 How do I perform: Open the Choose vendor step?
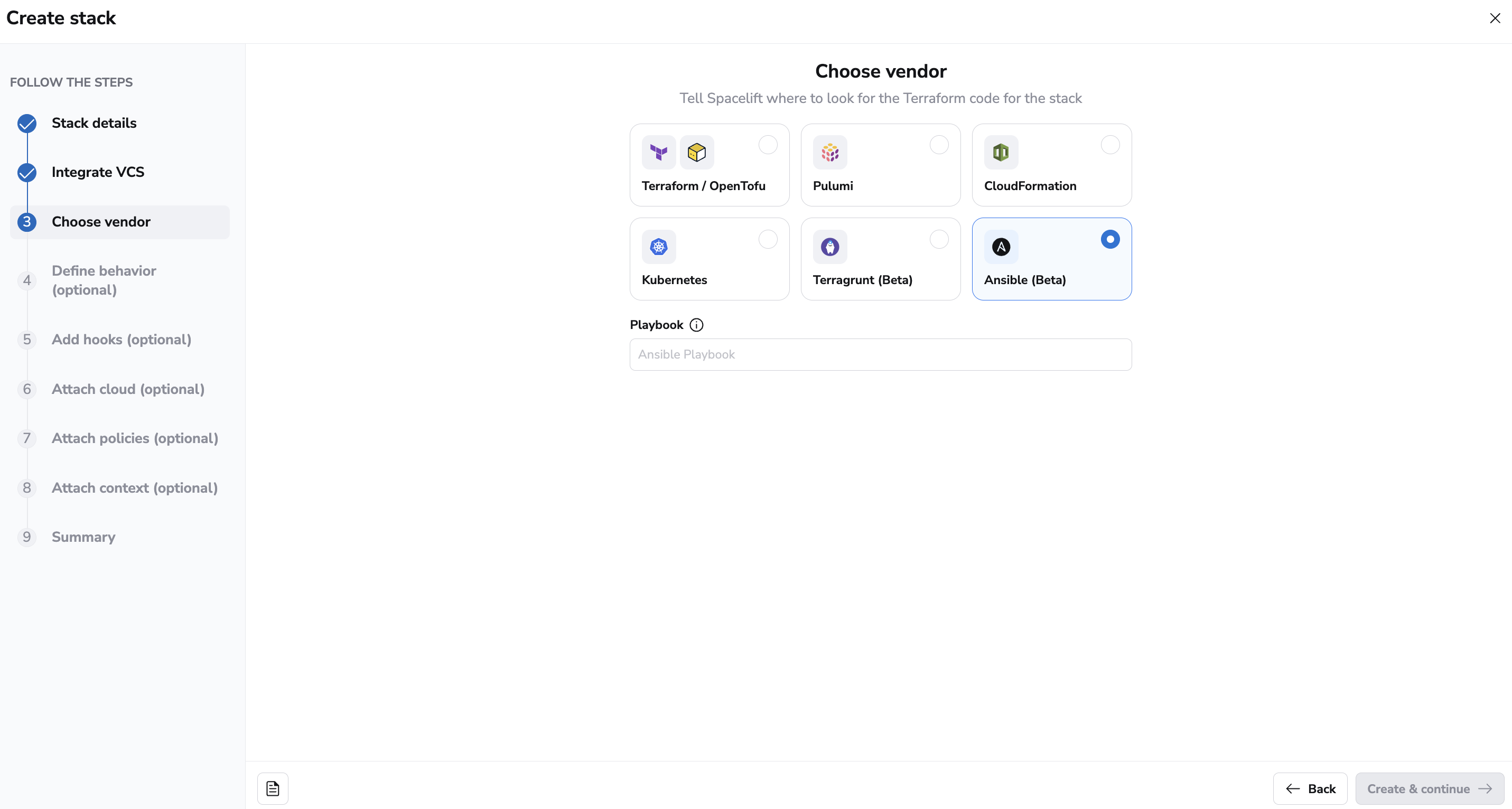pyautogui.click(x=101, y=222)
